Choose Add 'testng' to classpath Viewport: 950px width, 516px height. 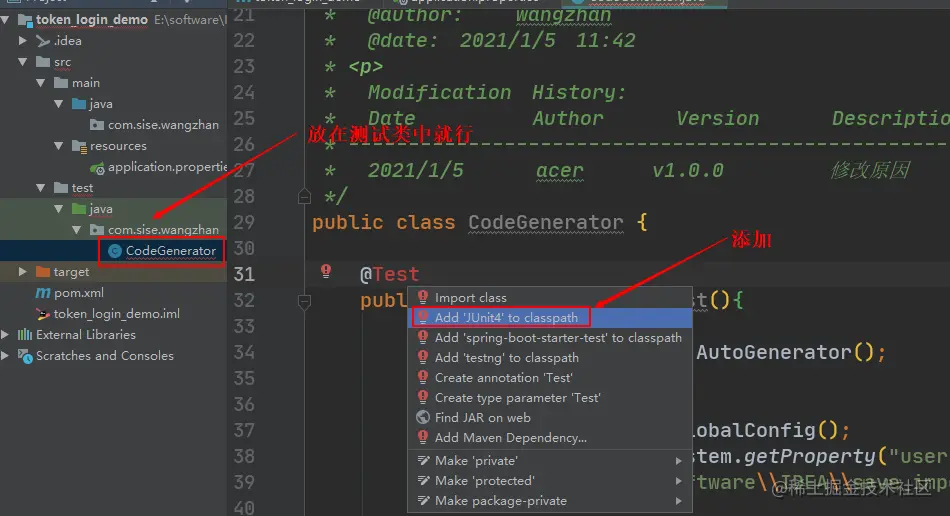pos(550,357)
